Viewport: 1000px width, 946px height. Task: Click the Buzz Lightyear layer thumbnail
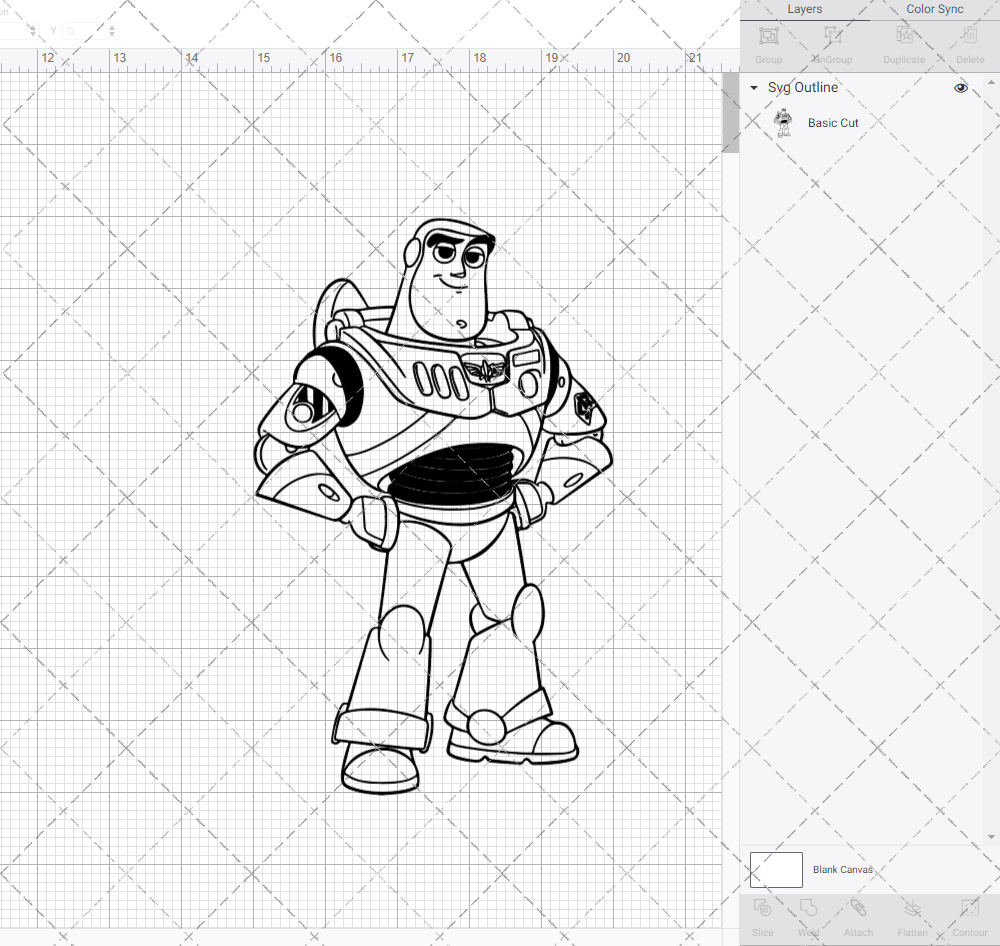pyautogui.click(x=783, y=123)
